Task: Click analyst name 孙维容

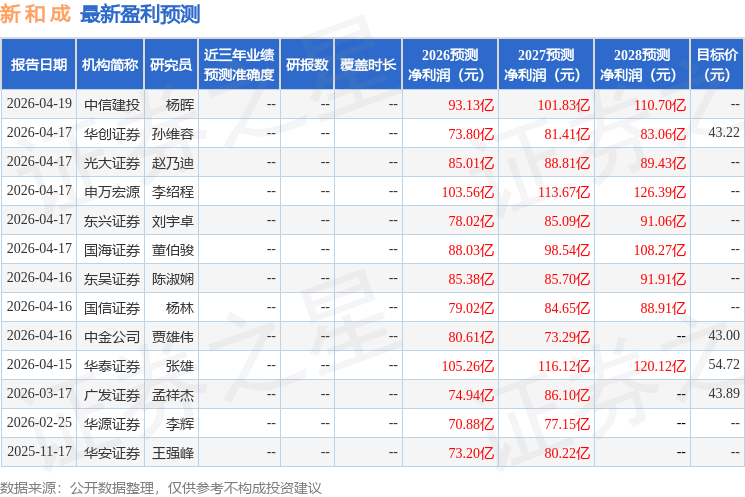Action: (173, 134)
